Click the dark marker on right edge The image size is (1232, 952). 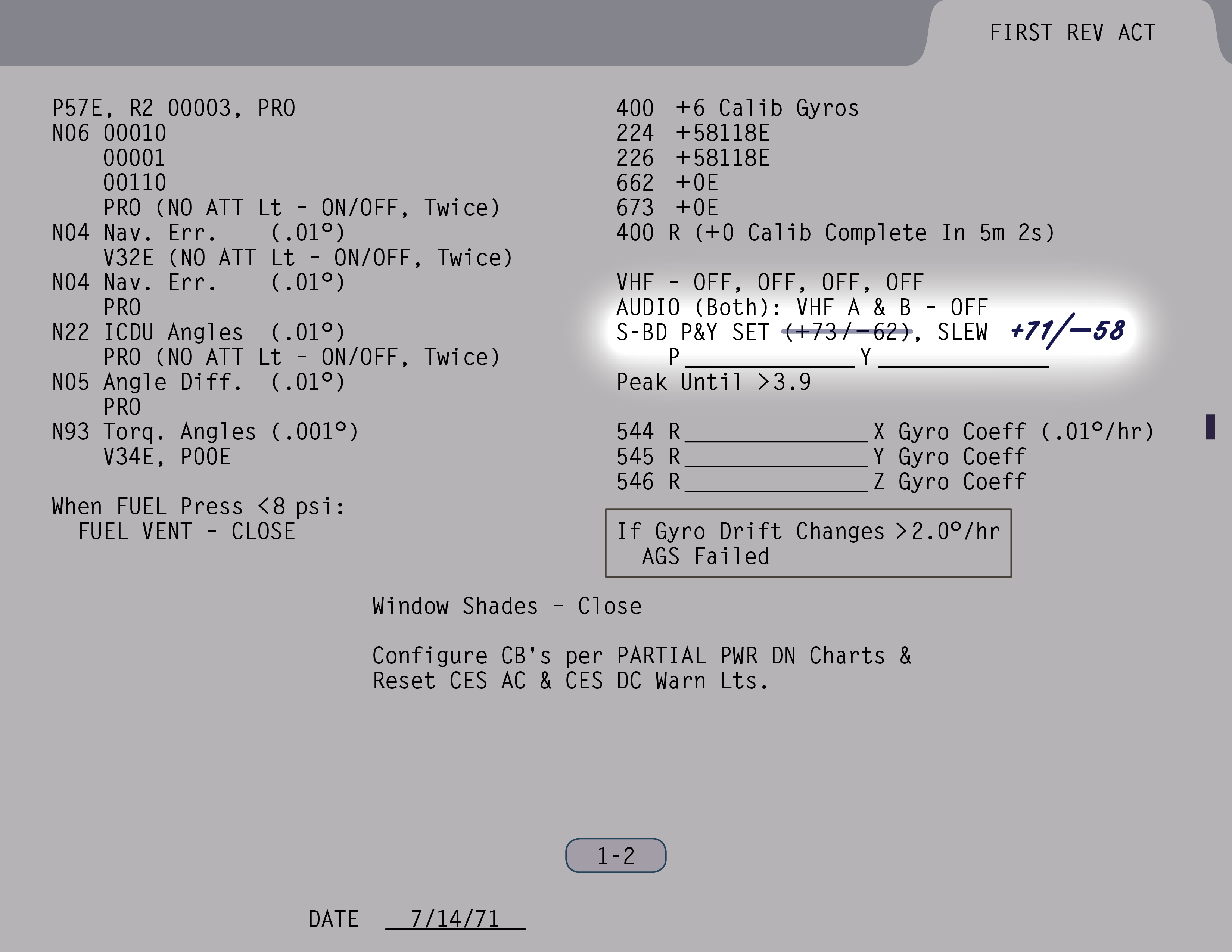[x=1210, y=426]
